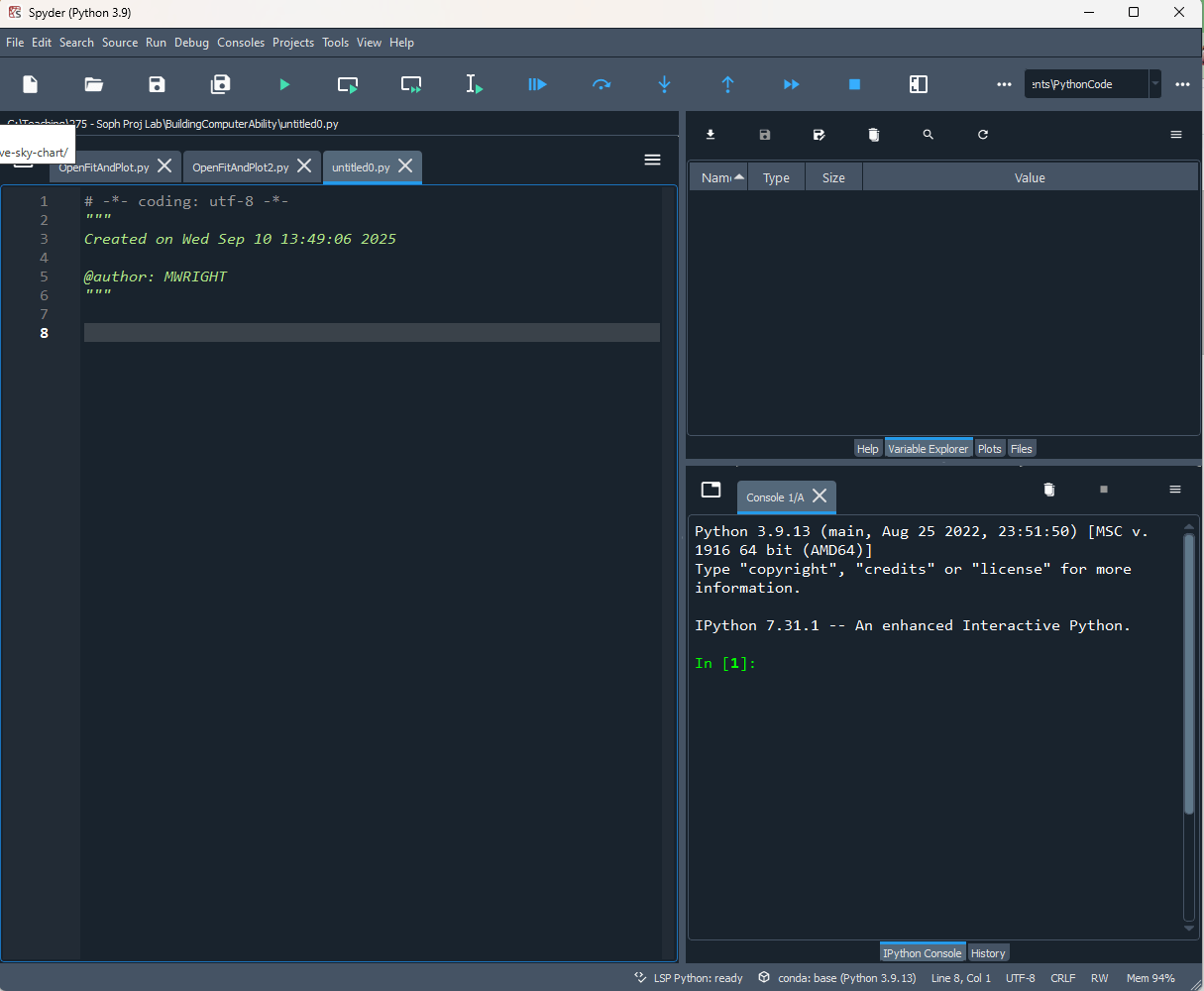The image size is (1204, 991).
Task: Switch to the Files tab
Action: [x=1022, y=449]
